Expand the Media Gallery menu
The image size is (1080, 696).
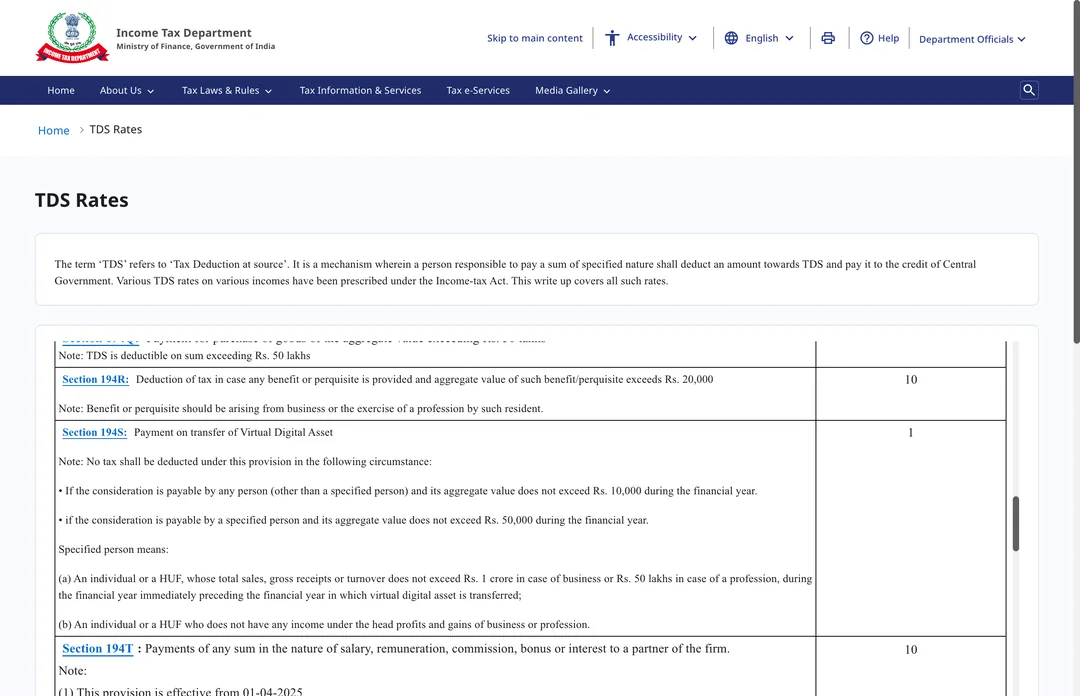click(572, 90)
